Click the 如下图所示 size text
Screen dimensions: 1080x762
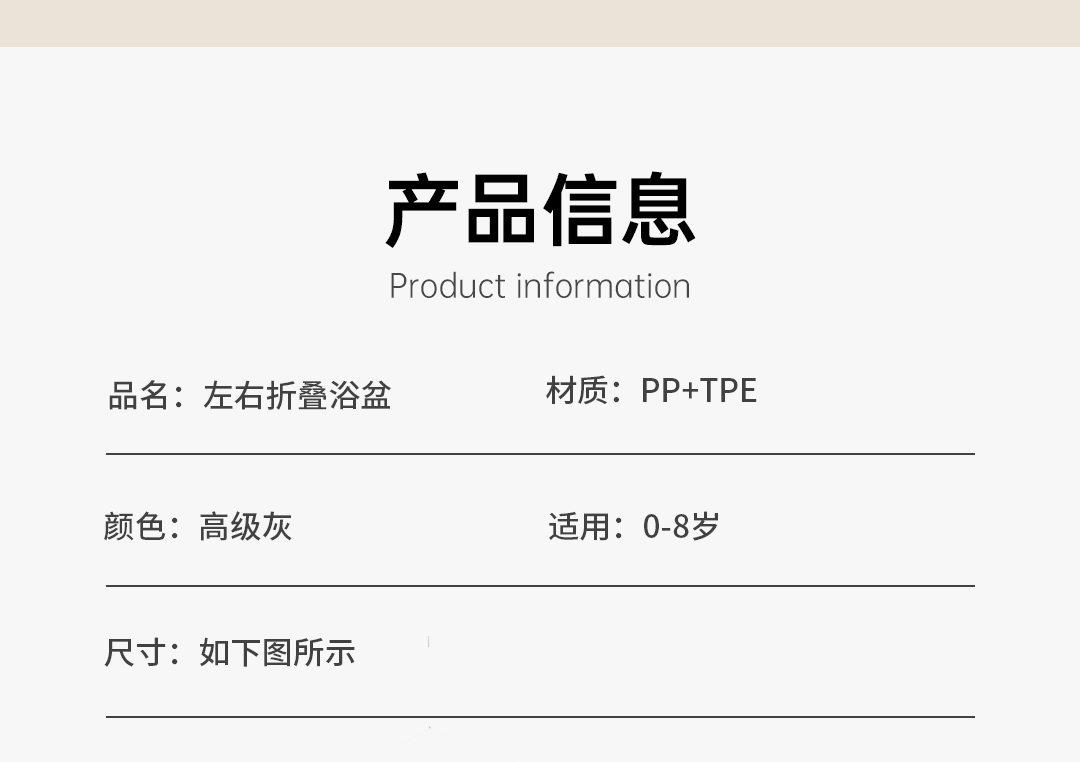tap(277, 652)
